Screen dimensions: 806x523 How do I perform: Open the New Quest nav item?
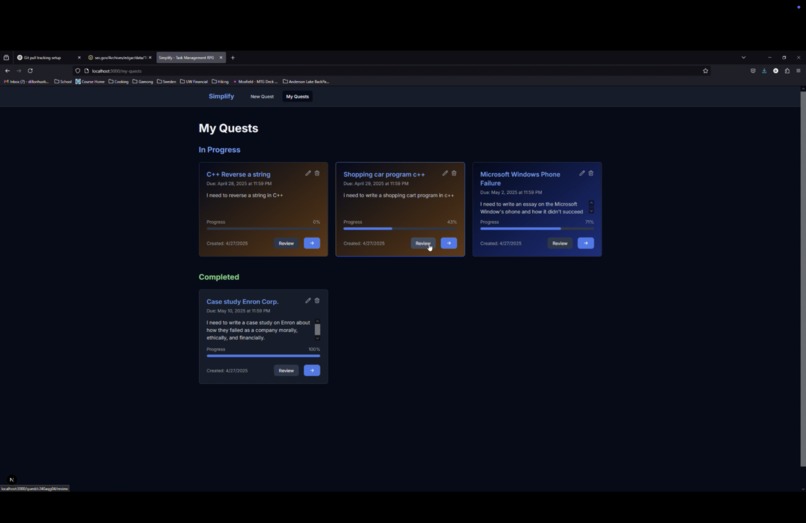262,97
